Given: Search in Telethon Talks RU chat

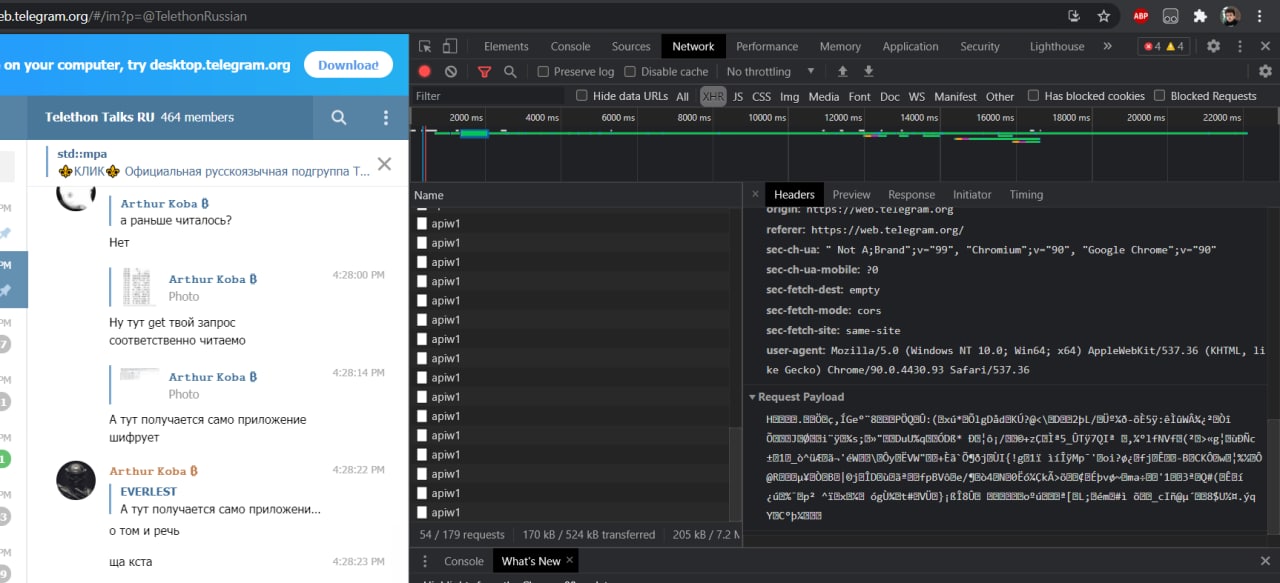Looking at the screenshot, I should pyautogui.click(x=339, y=117).
